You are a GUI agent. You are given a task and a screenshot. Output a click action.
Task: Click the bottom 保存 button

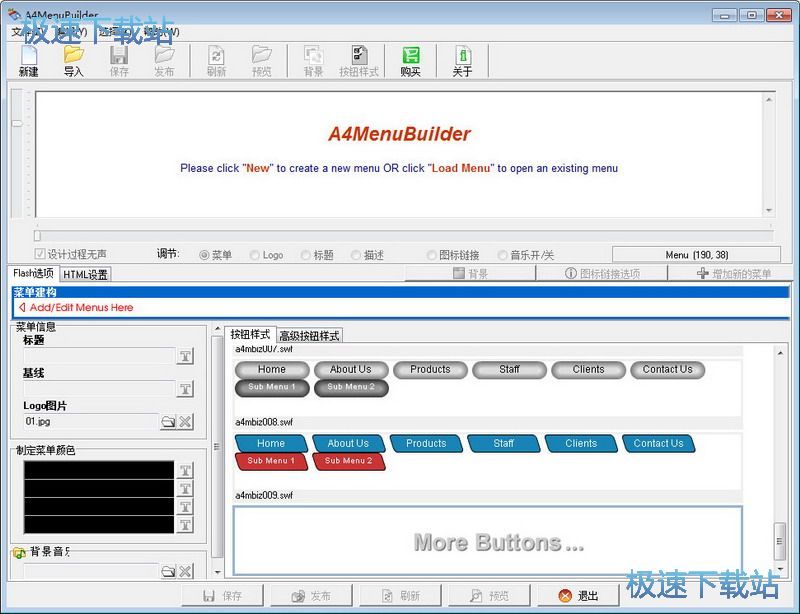(222, 596)
